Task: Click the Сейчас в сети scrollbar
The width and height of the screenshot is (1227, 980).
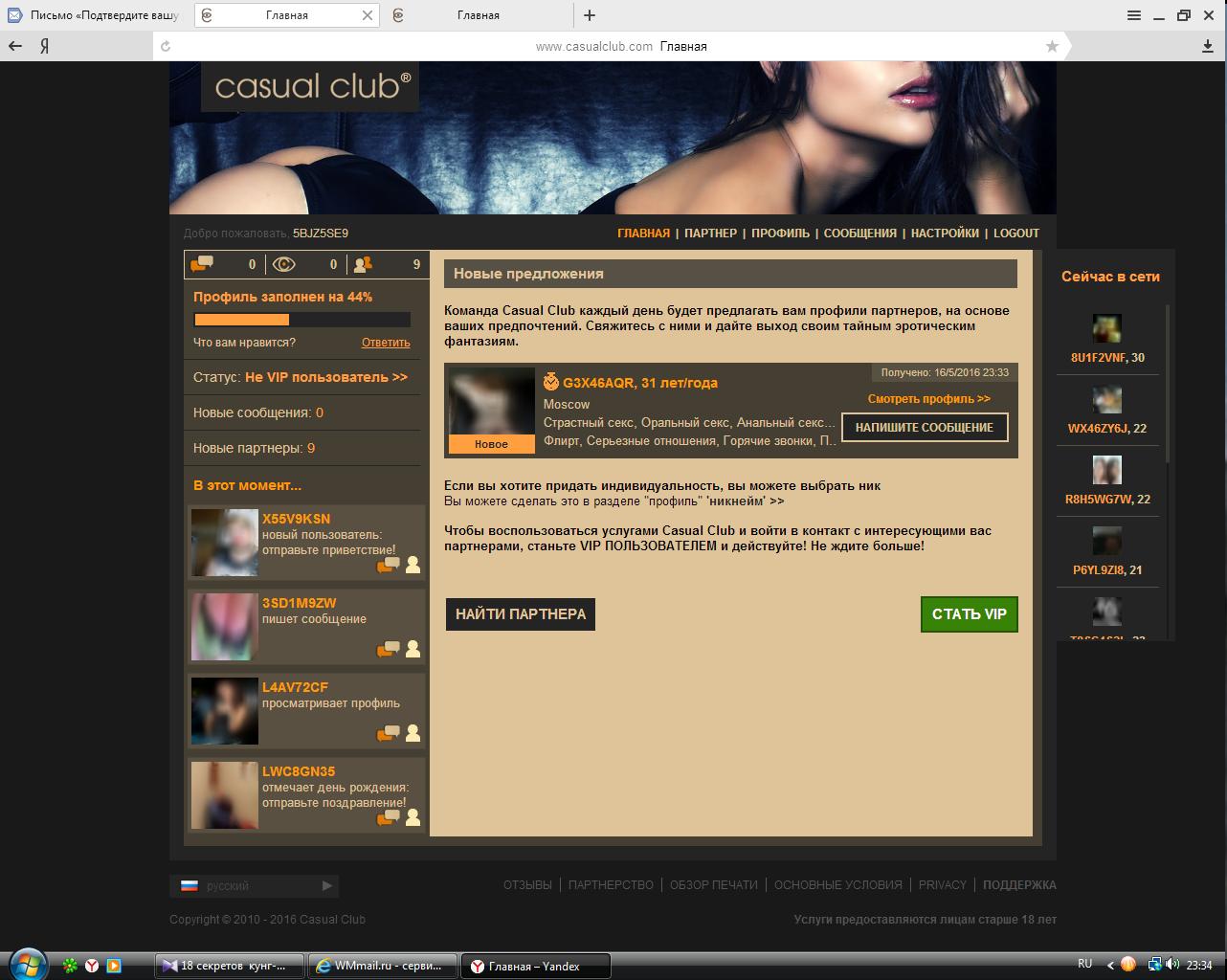Action: [x=1168, y=383]
